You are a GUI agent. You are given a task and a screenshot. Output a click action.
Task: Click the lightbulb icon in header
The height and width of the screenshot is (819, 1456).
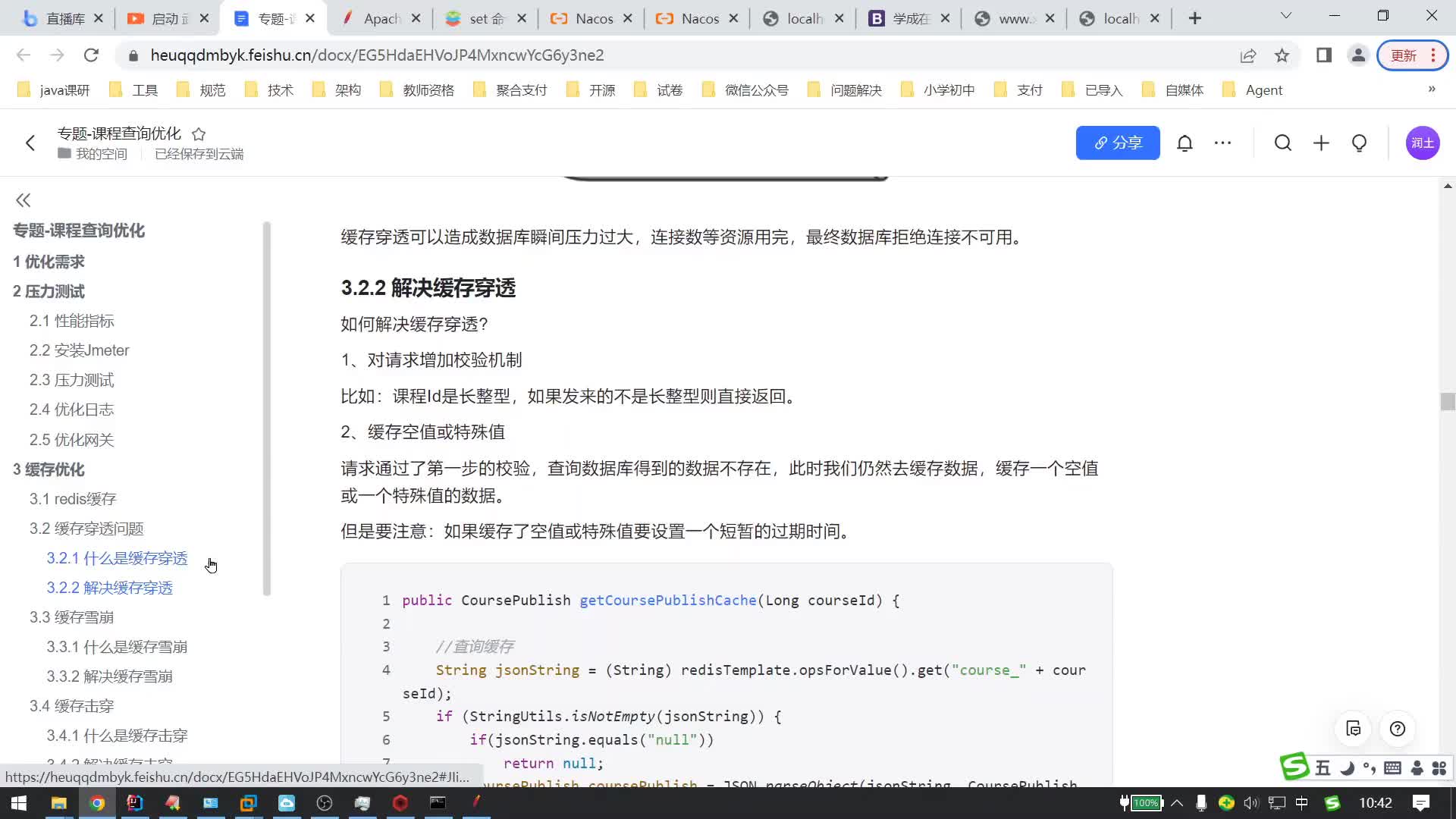1359,143
